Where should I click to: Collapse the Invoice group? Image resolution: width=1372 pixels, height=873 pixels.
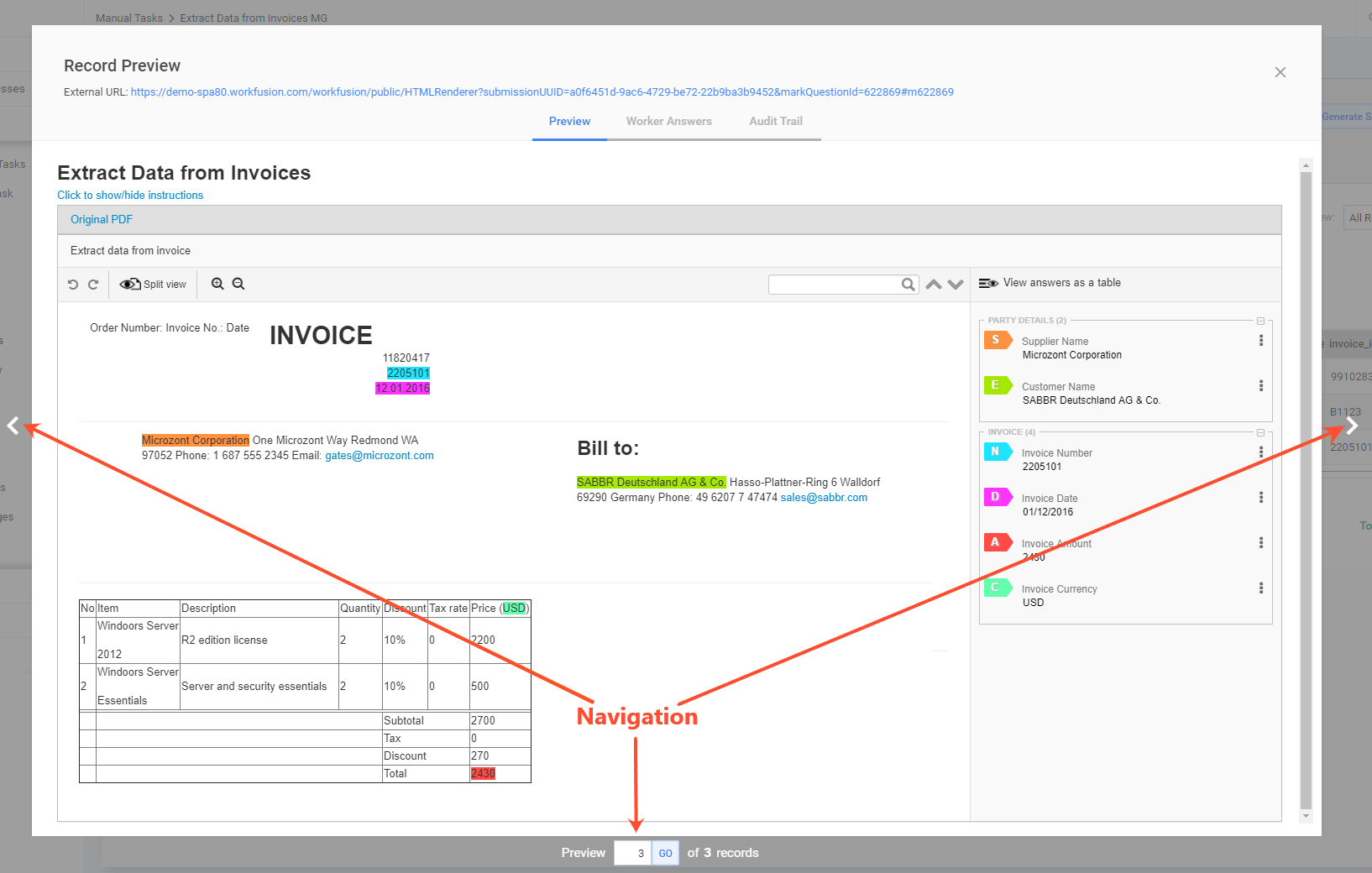(x=1260, y=432)
